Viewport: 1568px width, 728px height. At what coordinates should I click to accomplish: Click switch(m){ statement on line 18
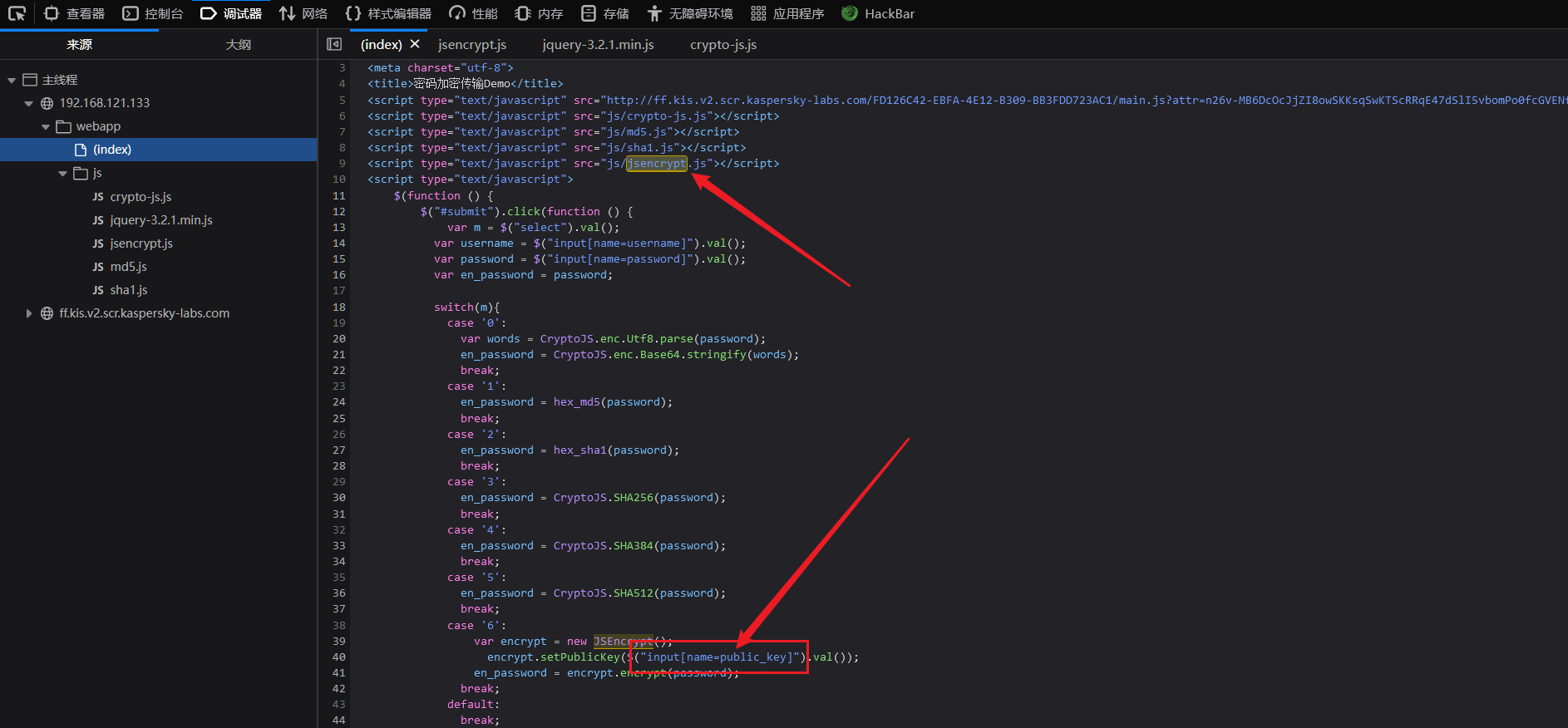(x=466, y=307)
